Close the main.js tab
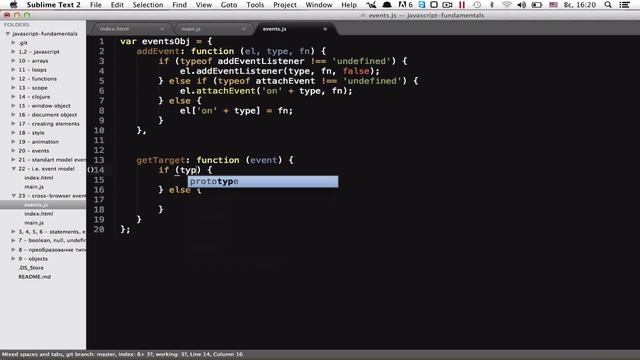 pyautogui.click(x=244, y=29)
